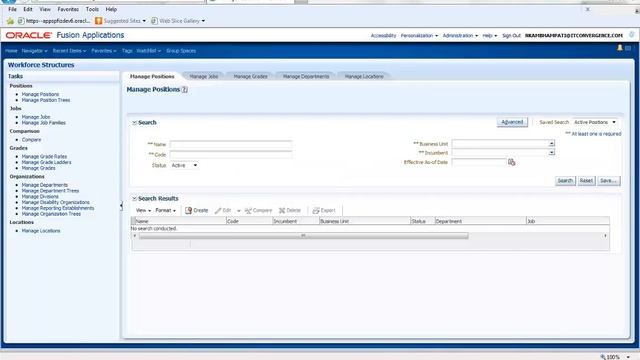Open the browser File menu

(x=13, y=9)
